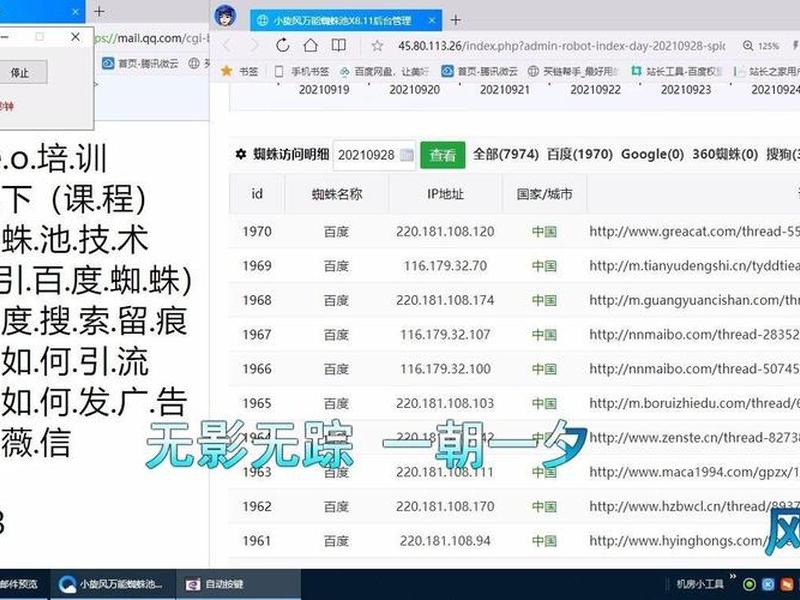Bookmark this page with the star icon
The image size is (800, 600).
[377, 46]
